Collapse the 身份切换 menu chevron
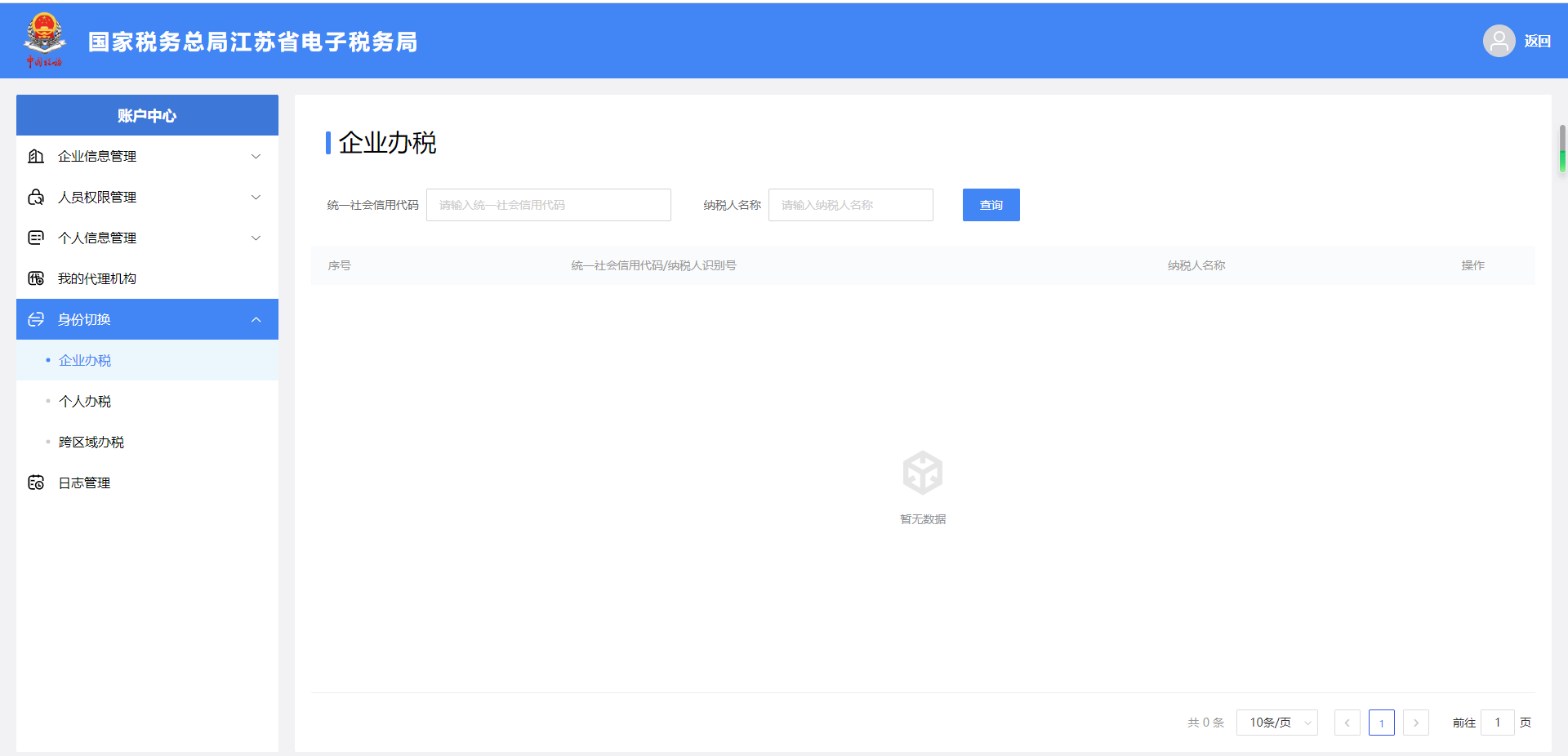The height and width of the screenshot is (756, 1568). coord(256,319)
